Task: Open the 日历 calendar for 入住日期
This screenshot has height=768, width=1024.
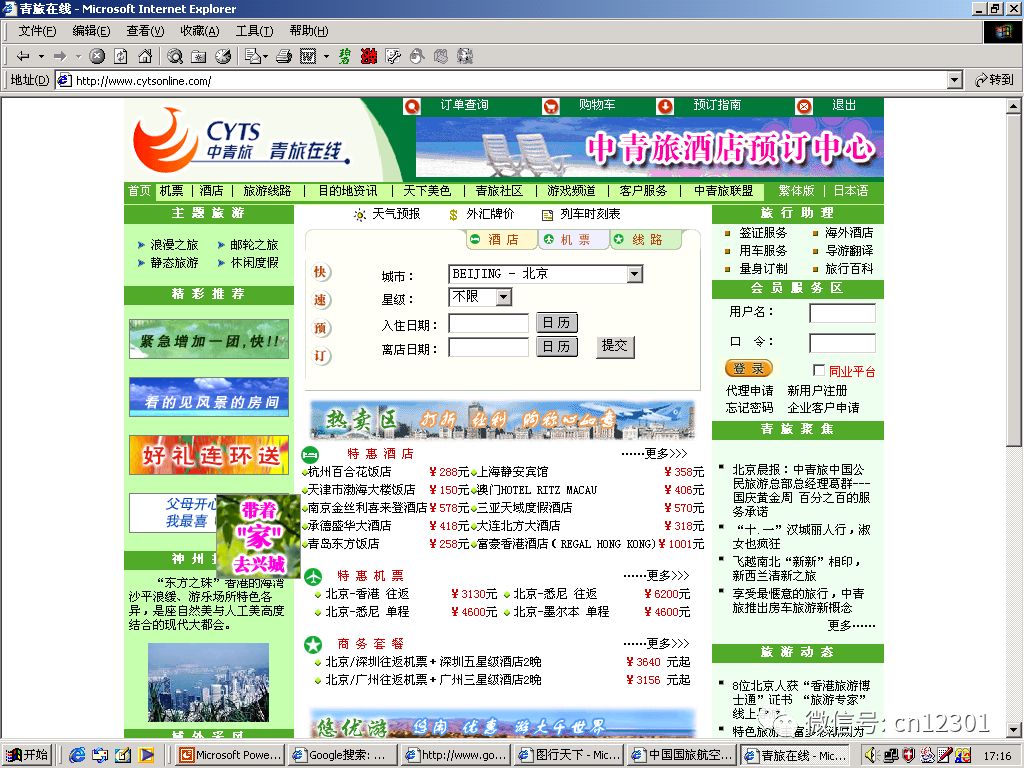Action: coord(556,323)
